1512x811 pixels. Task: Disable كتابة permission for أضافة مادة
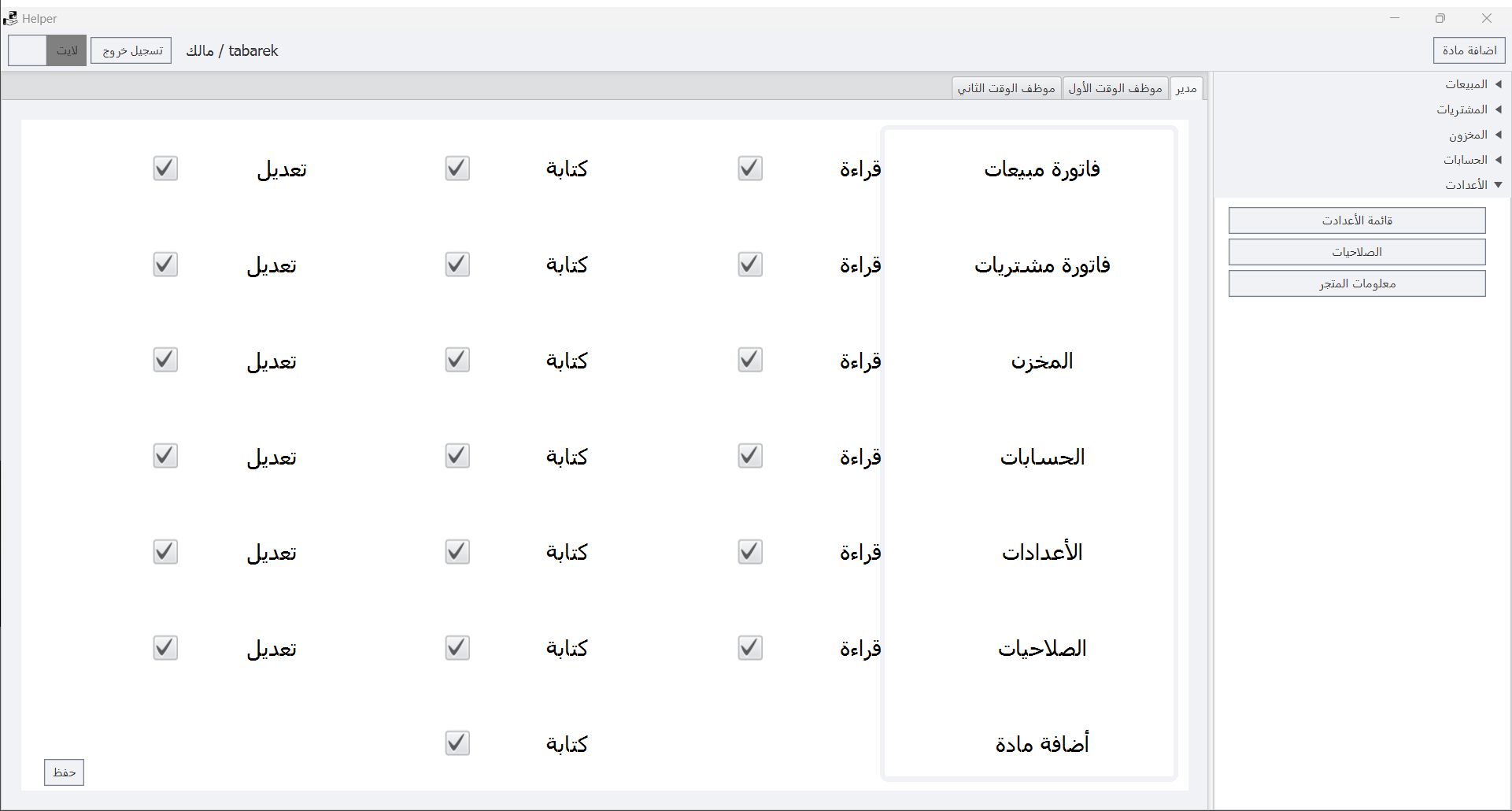(457, 743)
